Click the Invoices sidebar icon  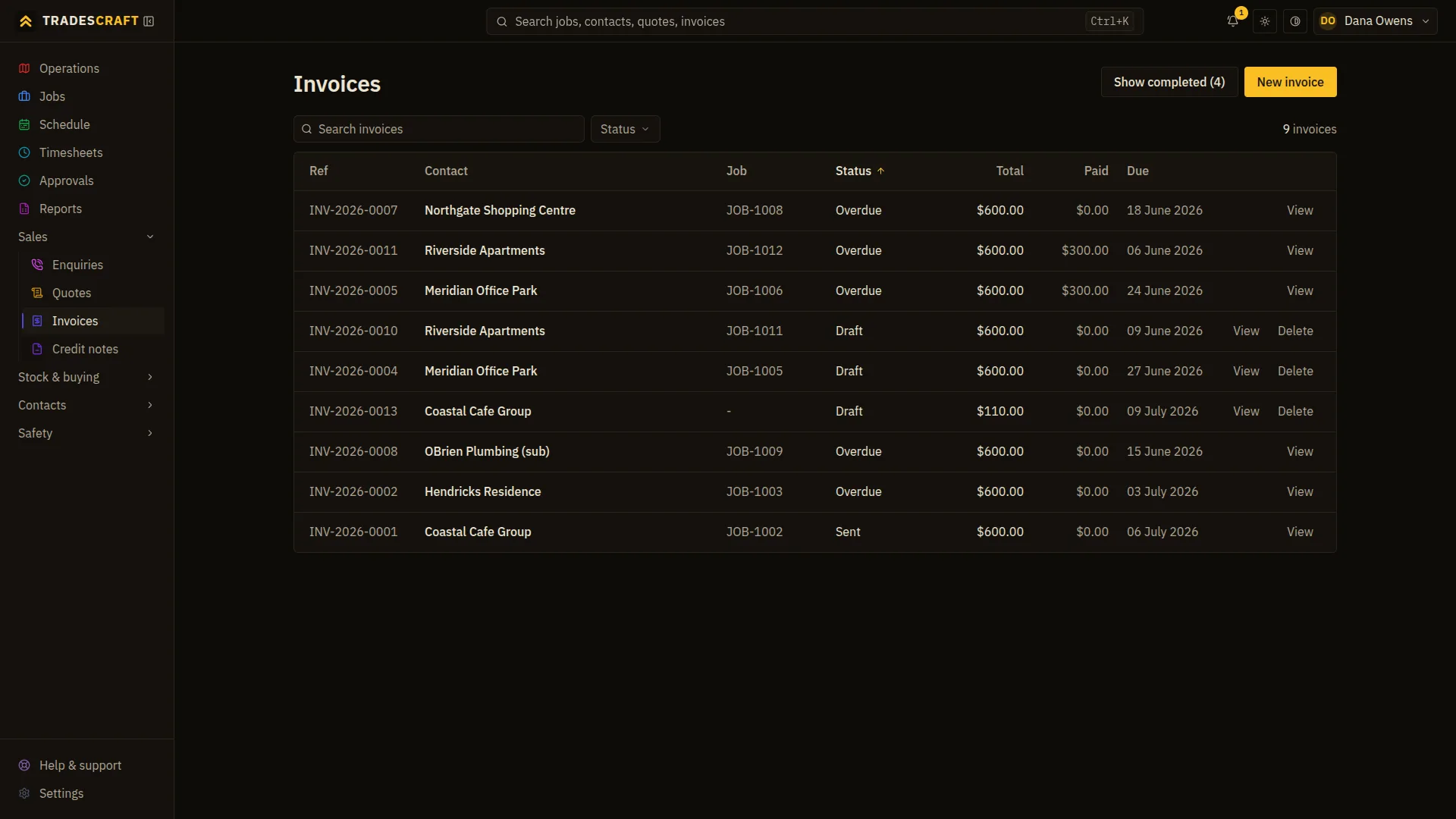tap(37, 321)
